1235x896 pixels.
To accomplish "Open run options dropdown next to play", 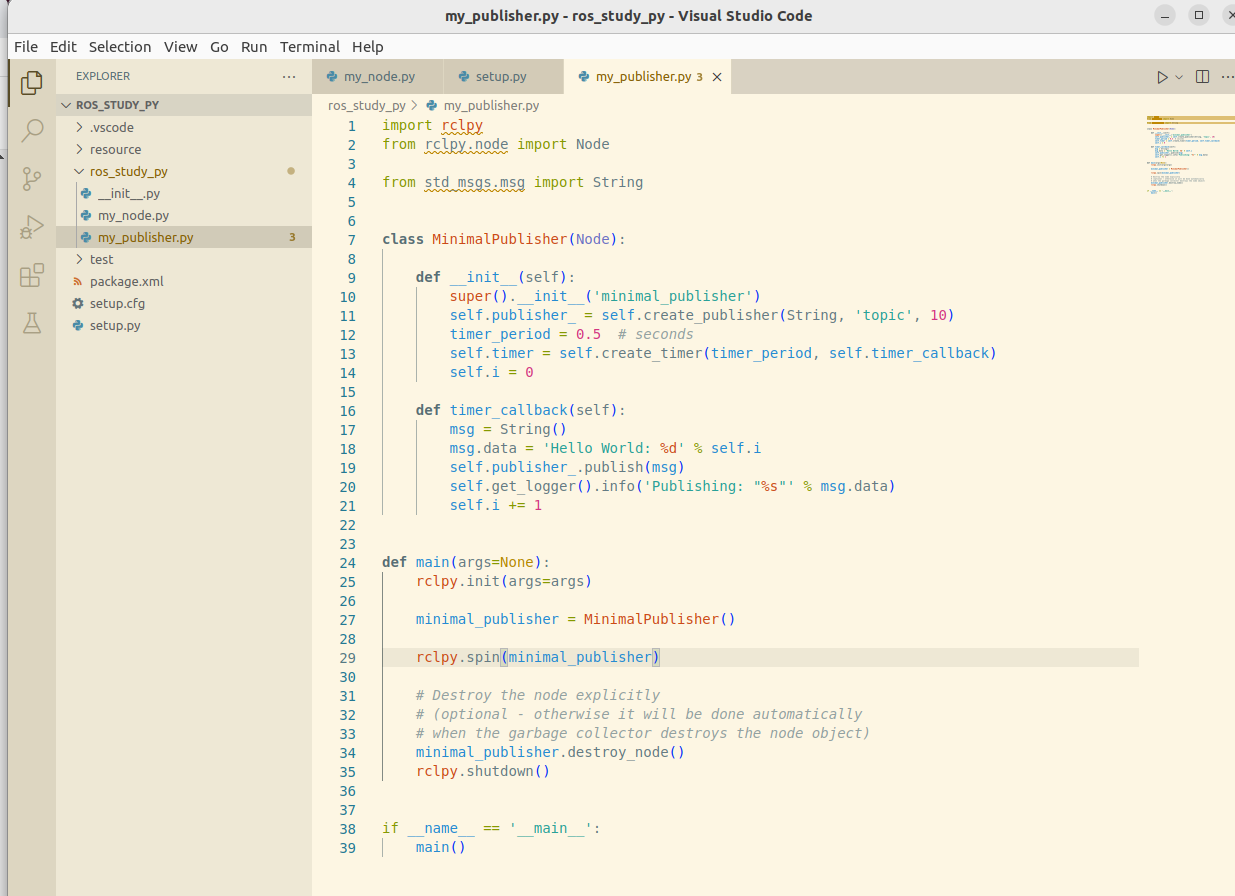I will pos(1179,77).
